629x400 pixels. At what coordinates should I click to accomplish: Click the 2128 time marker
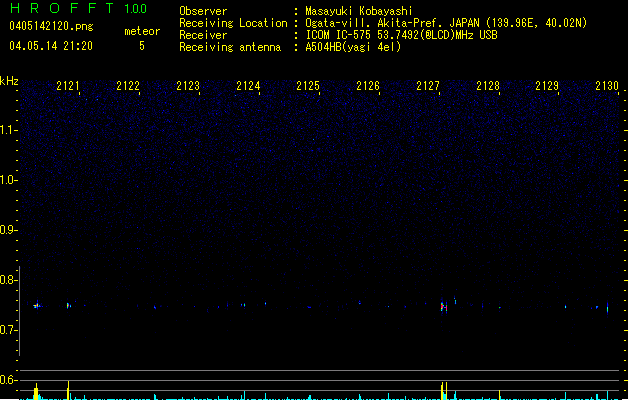point(488,86)
